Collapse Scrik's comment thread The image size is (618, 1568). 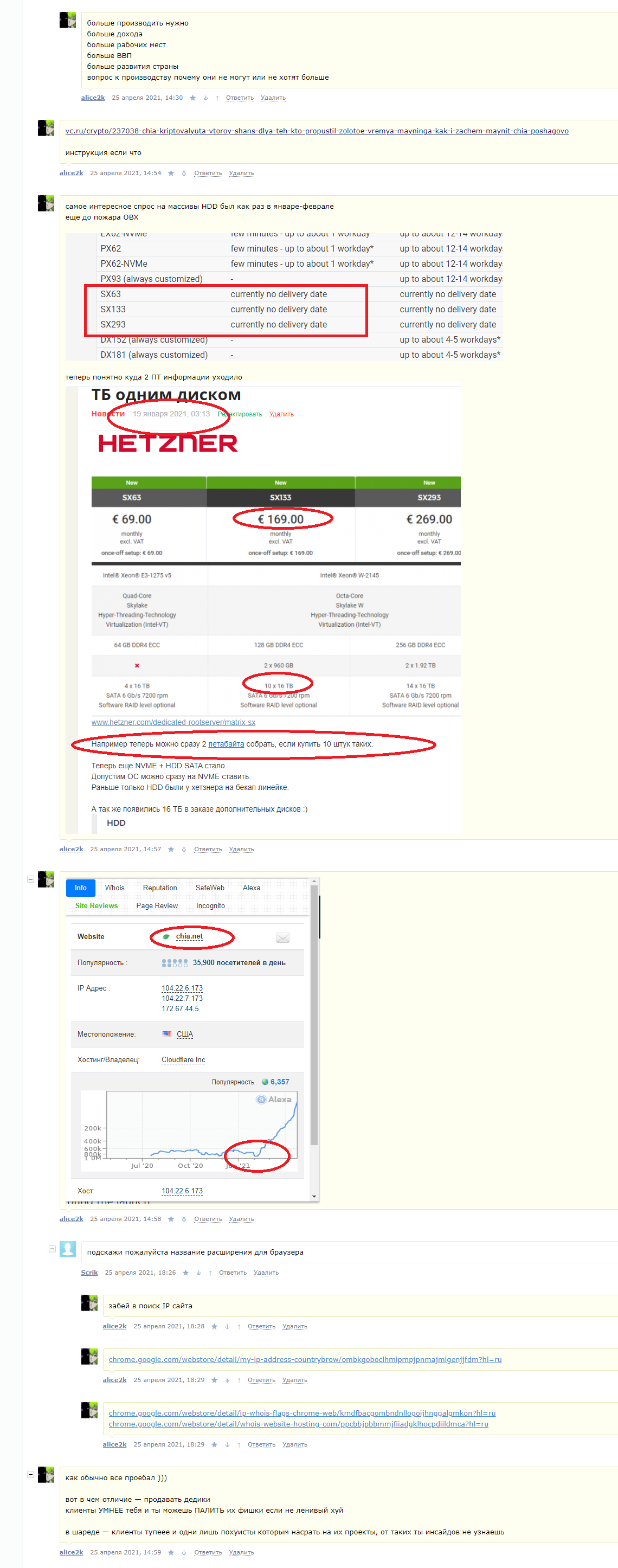click(51, 1249)
